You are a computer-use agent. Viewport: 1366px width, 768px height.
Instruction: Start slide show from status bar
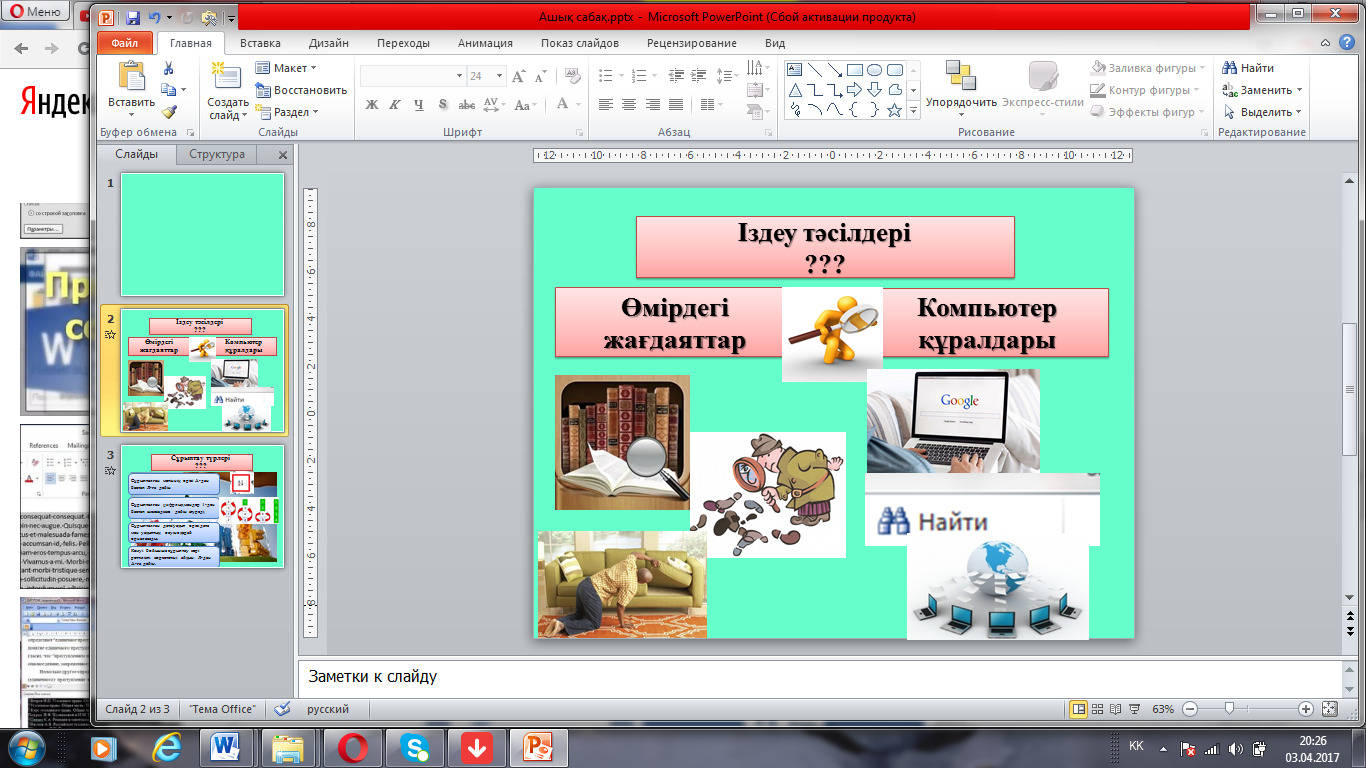pyautogui.click(x=1133, y=708)
